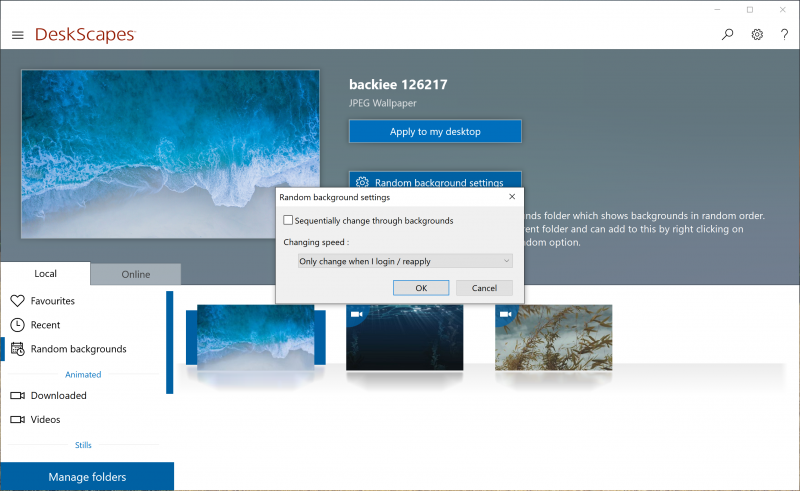Click Apply to my desktop button
The image size is (800, 491).
pos(435,131)
